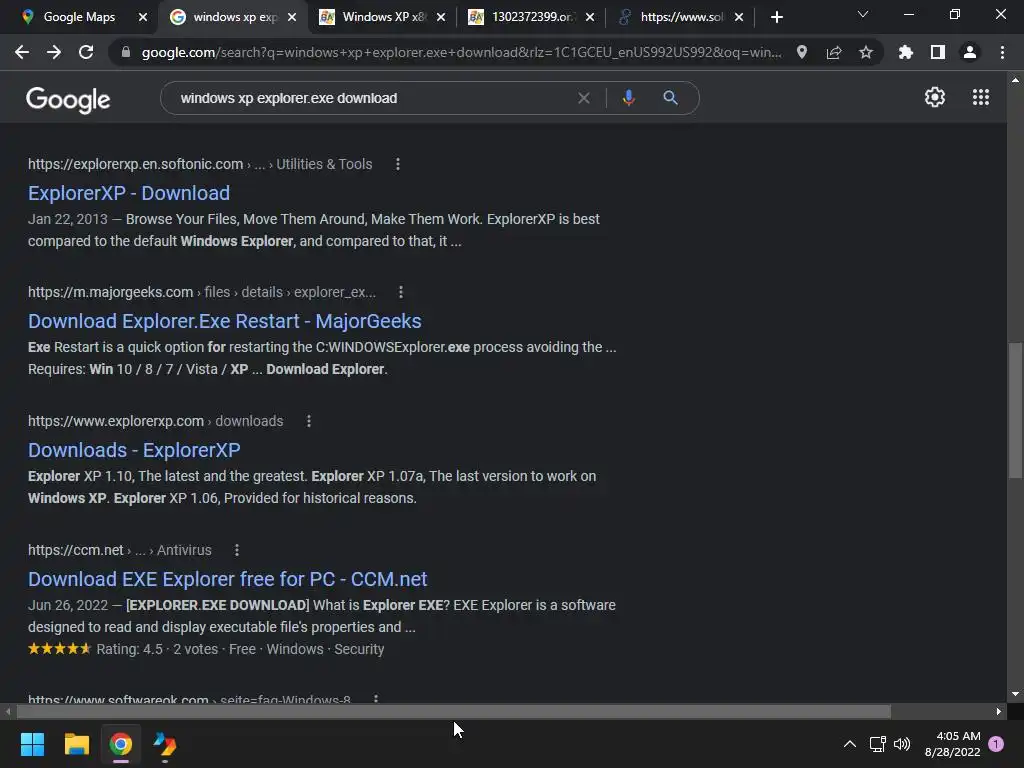The image size is (1024, 768).
Task: Close the 1302372399 tab
Action: 590,17
